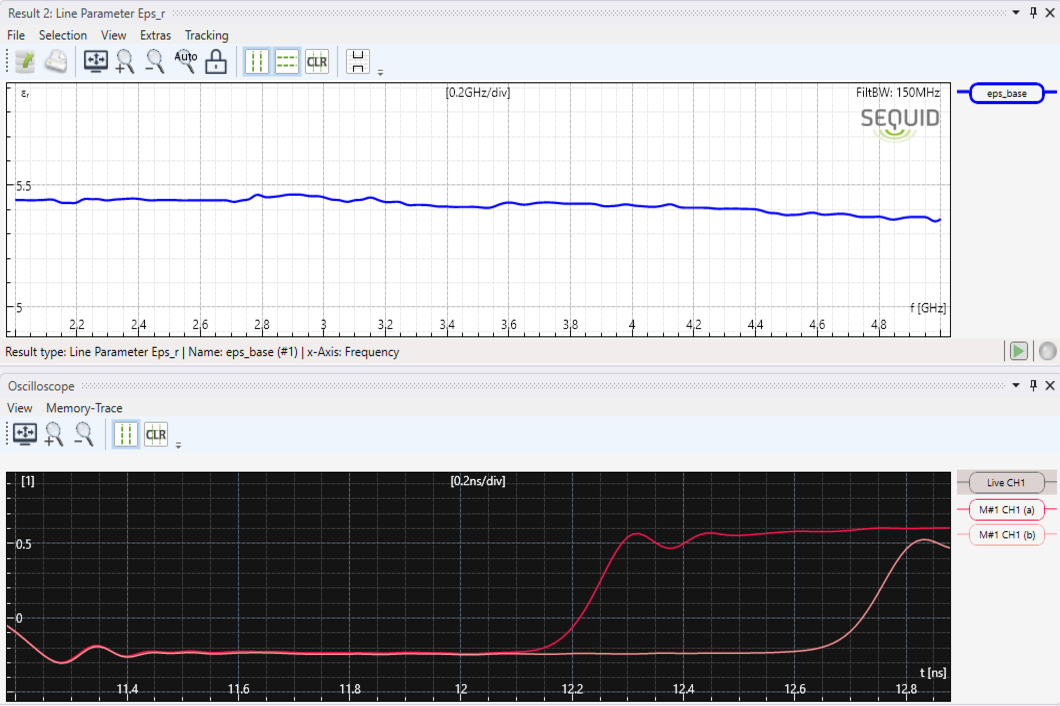Image resolution: width=1060 pixels, height=706 pixels.
Task: Clear markers with CLR in Result toolbar
Action: (317, 62)
